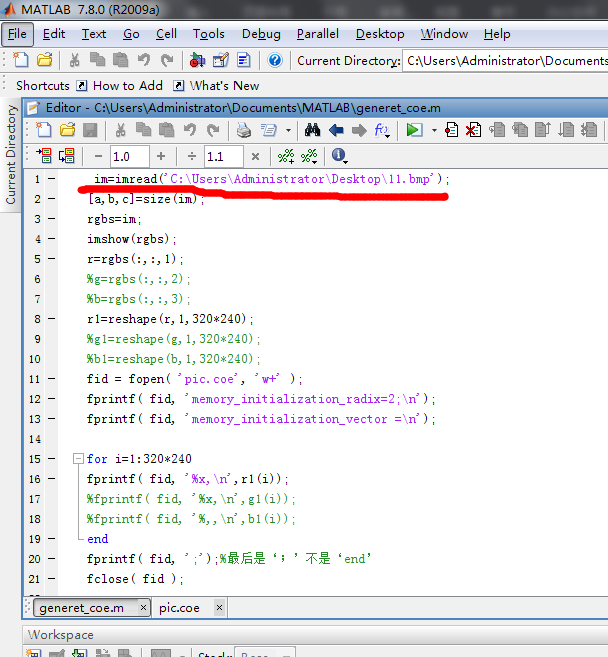The image size is (608, 657).
Task: Close the pic.coe tab
Action: click(x=219, y=607)
